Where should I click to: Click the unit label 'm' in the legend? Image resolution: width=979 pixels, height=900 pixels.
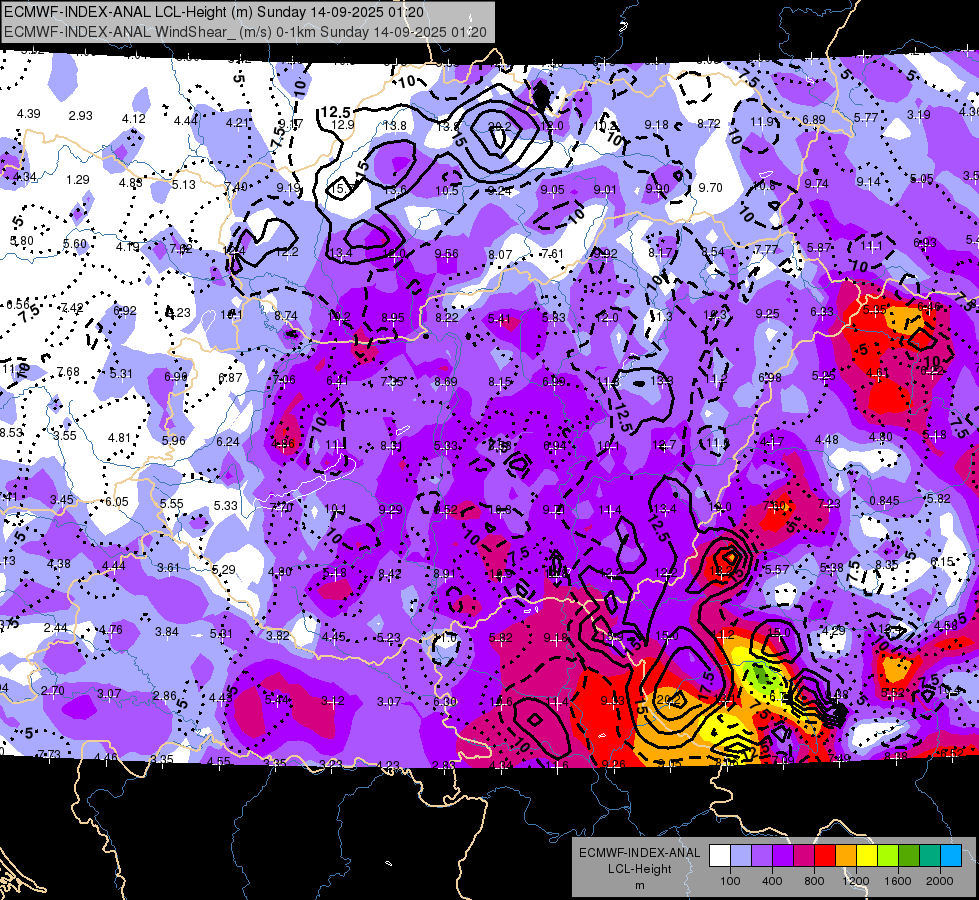639,885
